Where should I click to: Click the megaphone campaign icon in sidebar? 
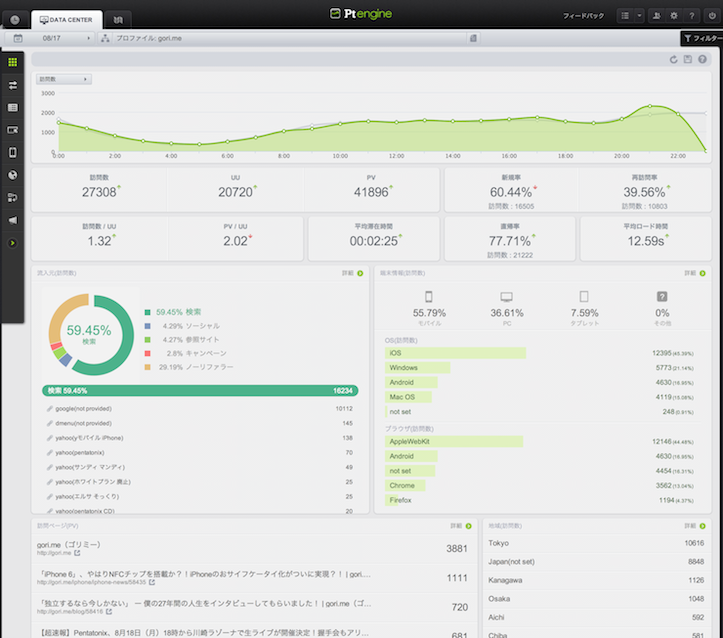pos(13,220)
